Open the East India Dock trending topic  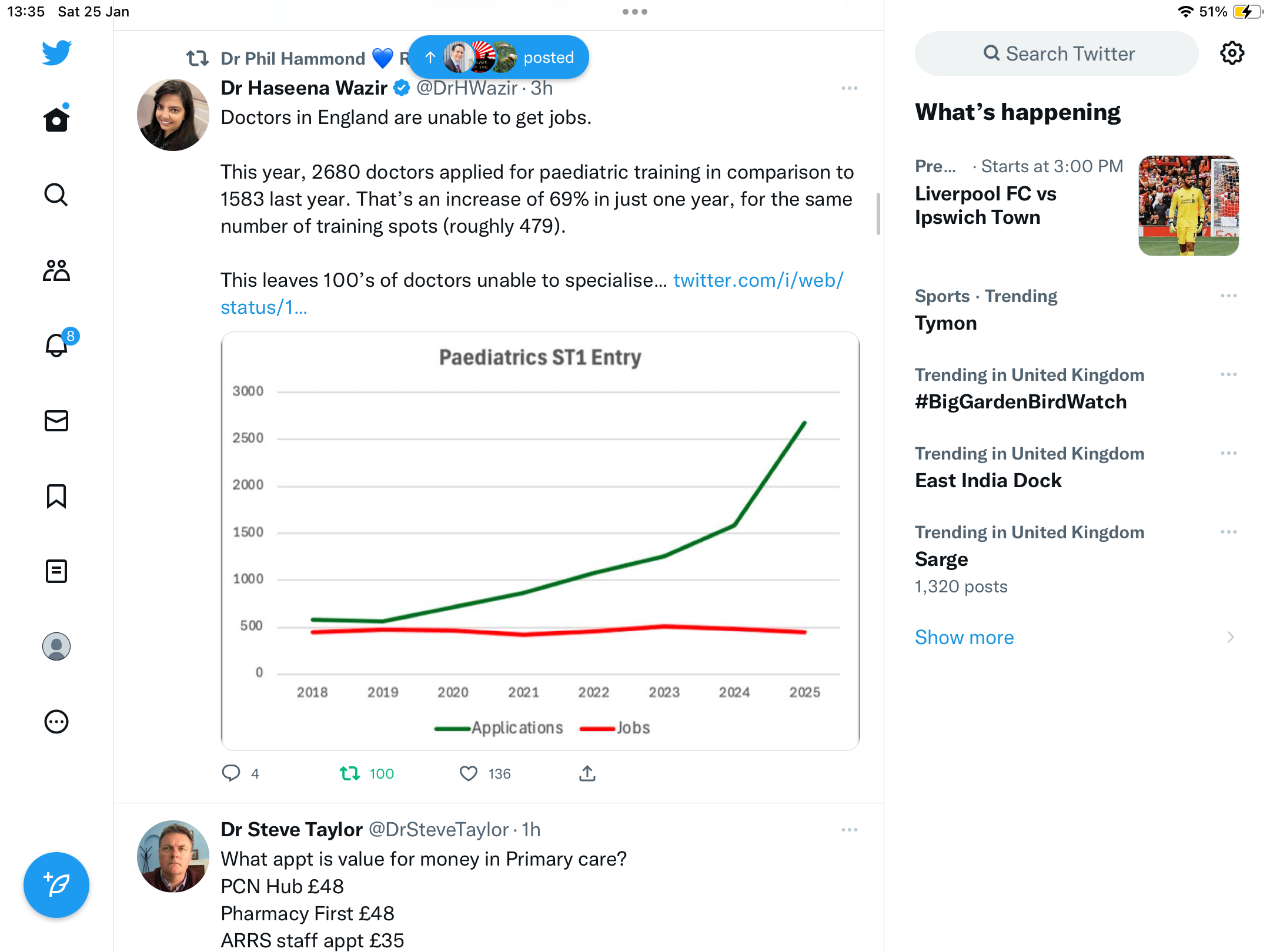coord(988,481)
